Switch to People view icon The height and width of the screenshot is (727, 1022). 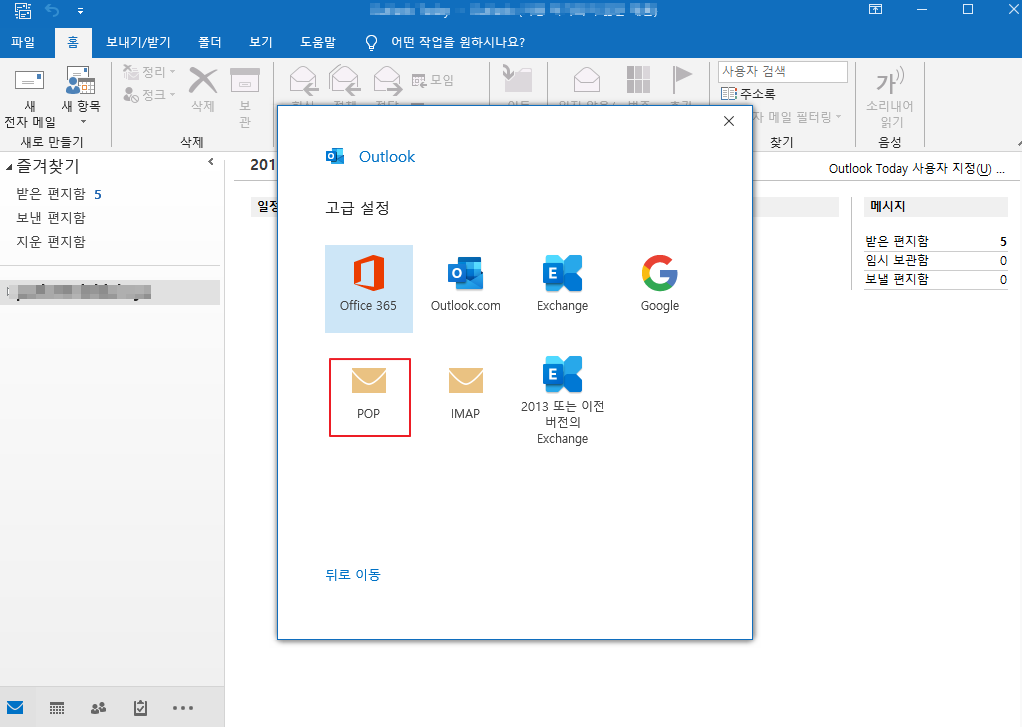point(98,708)
